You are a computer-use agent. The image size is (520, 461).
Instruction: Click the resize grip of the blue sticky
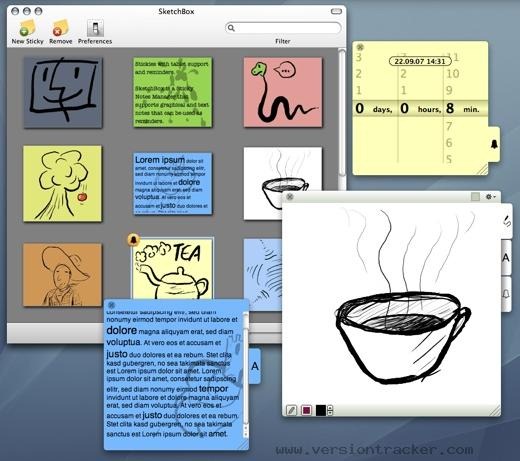[x=243, y=444]
